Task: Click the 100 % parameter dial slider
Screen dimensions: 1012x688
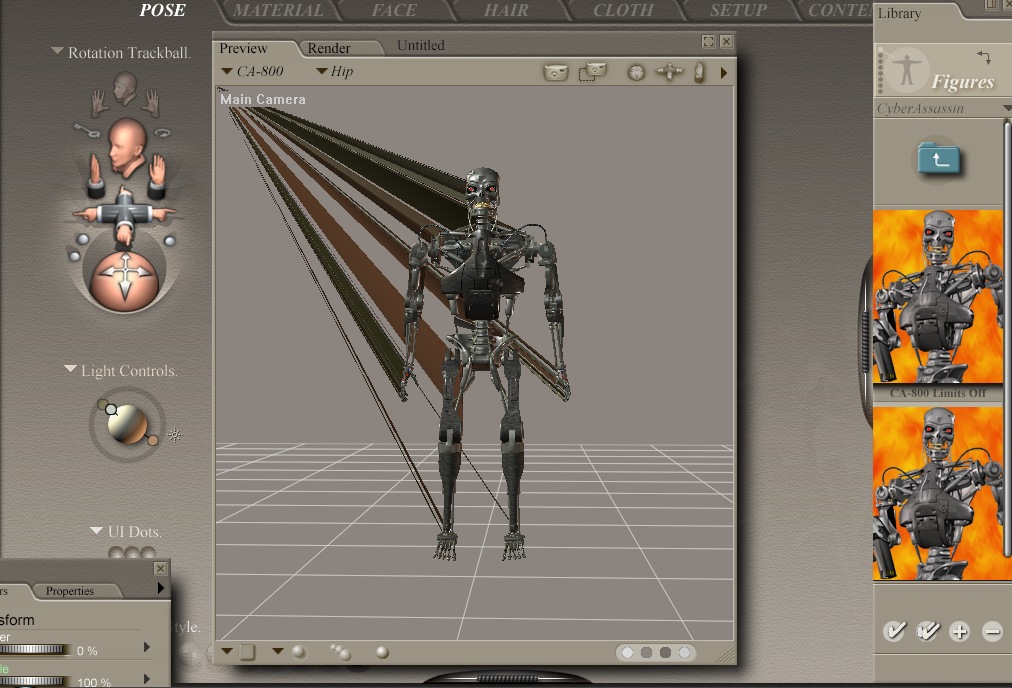Action: point(35,681)
